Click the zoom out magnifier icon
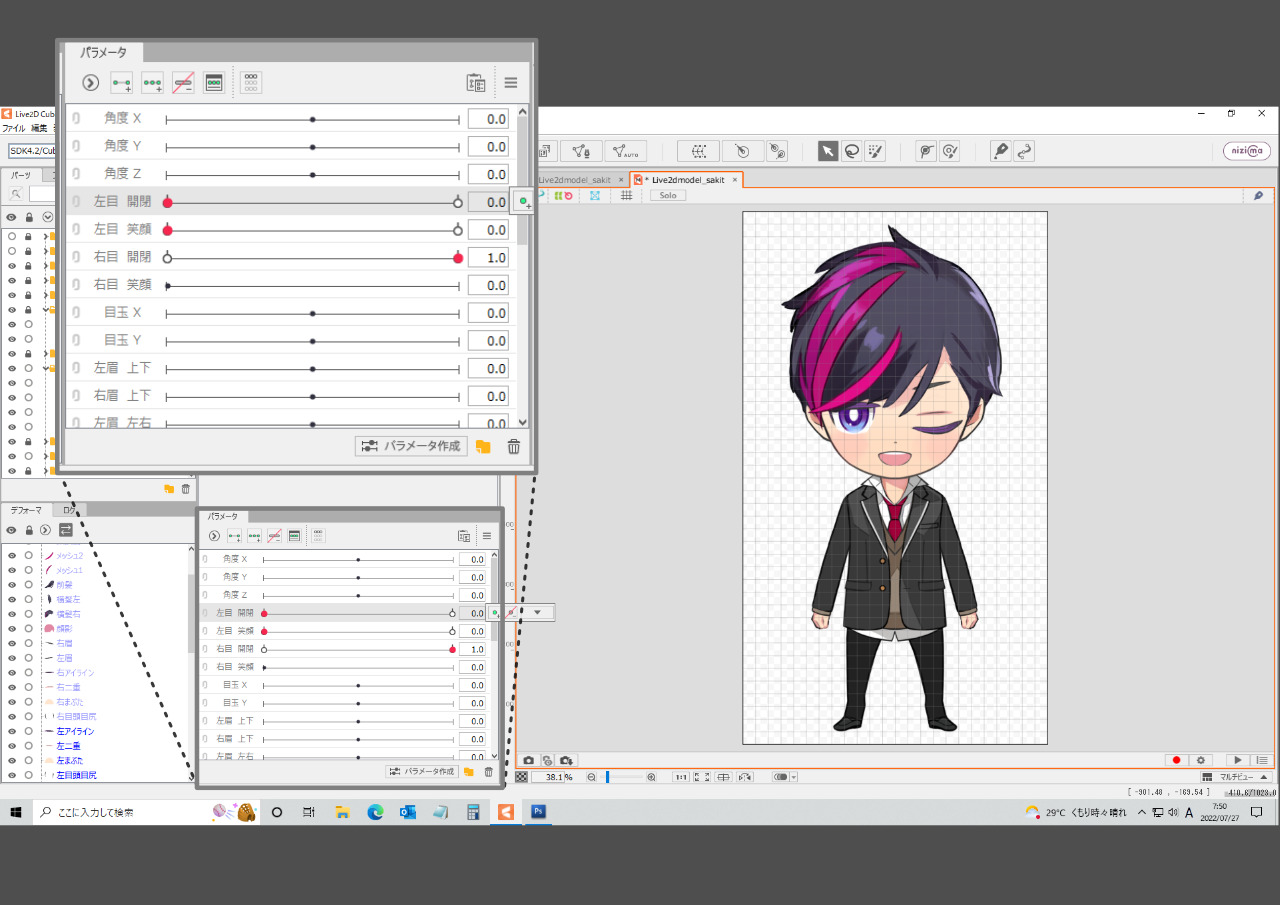Viewport: 1280px width, 905px height. [592, 777]
